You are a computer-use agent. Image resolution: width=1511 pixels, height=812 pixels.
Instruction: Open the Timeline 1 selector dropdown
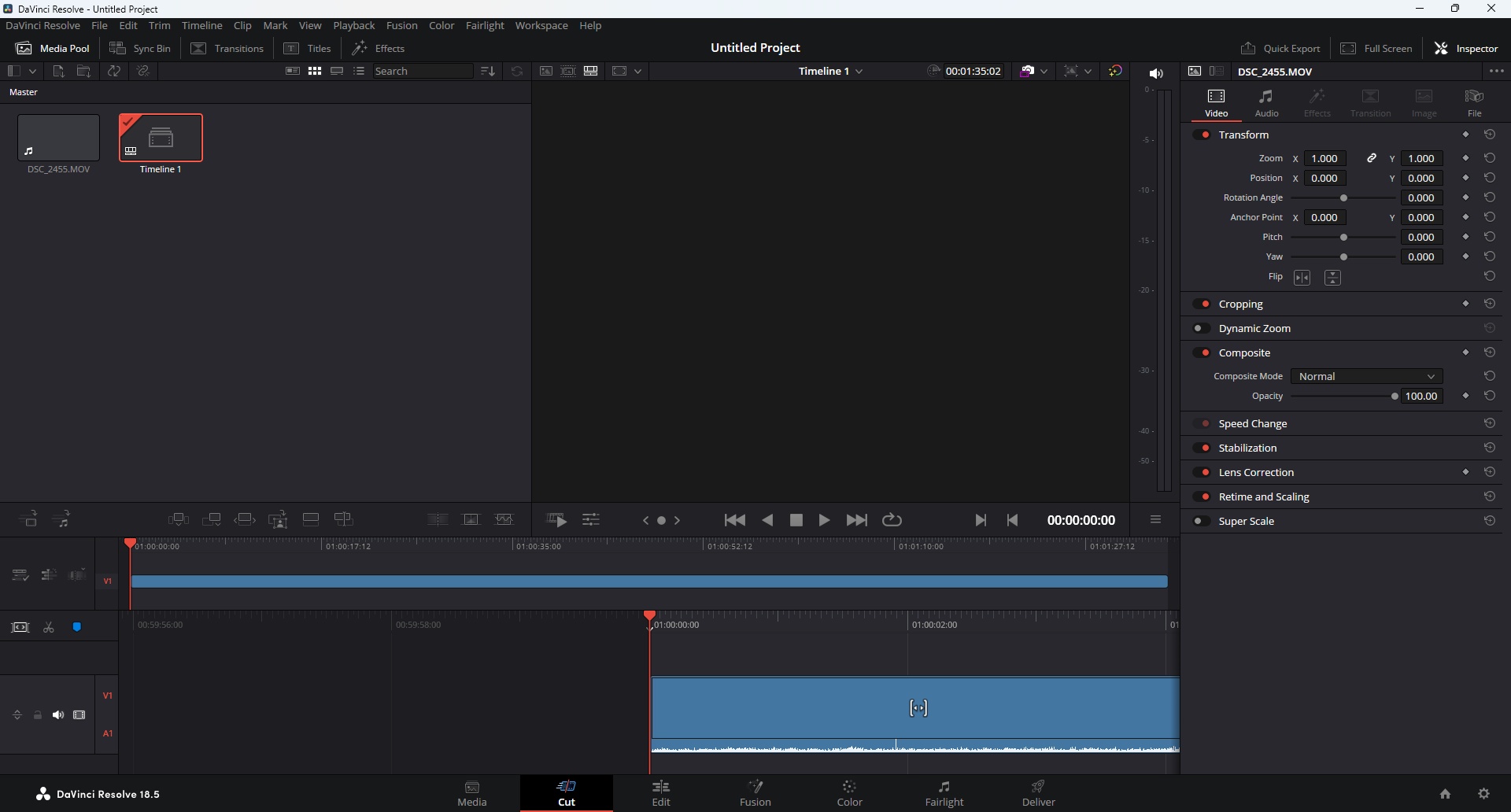click(x=831, y=71)
